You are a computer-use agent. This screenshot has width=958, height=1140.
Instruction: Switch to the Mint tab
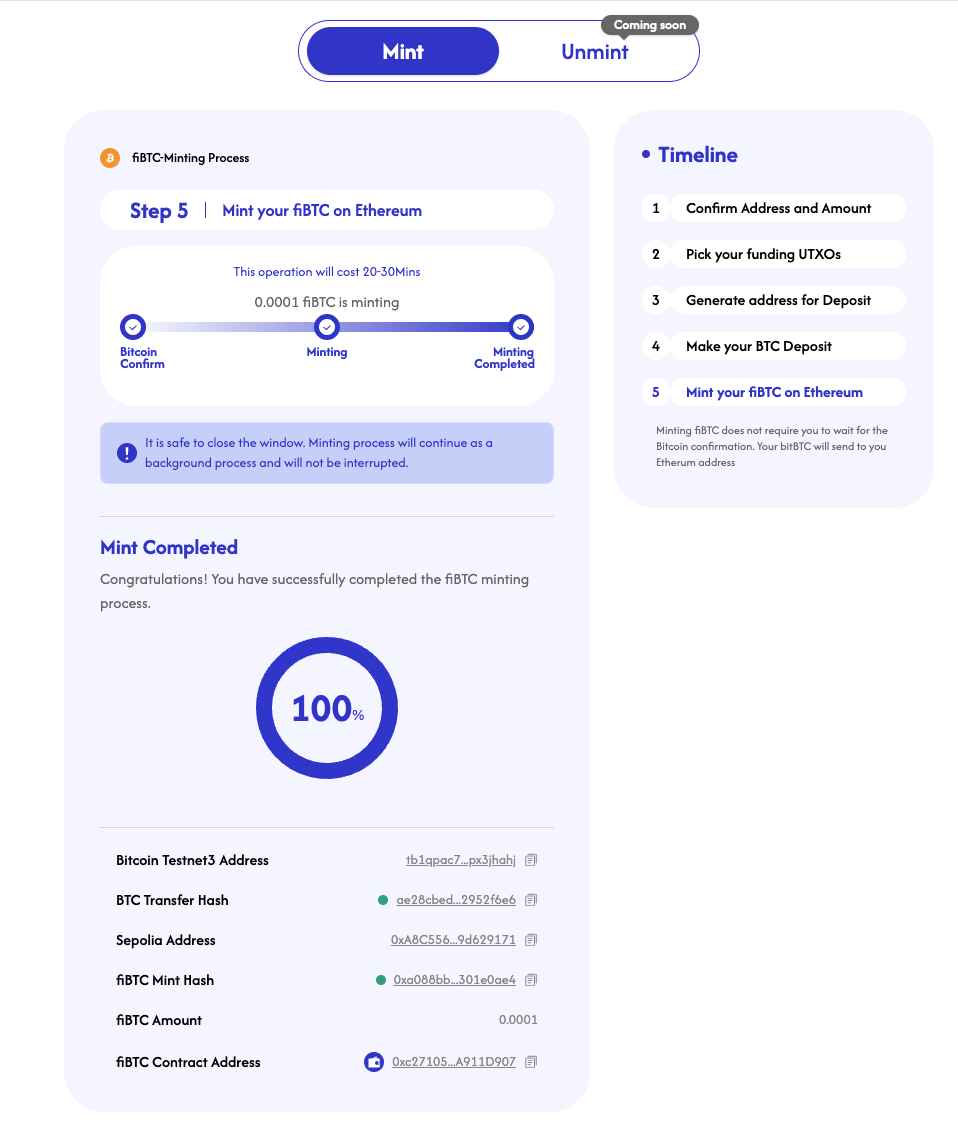point(402,51)
